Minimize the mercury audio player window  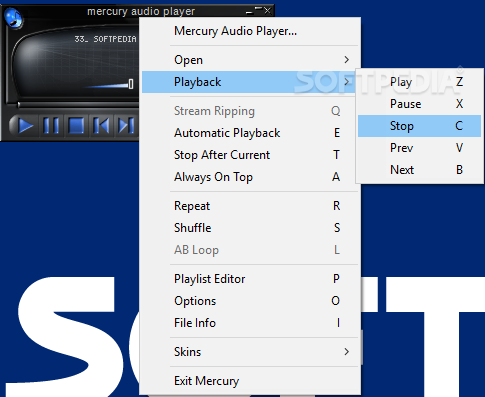[249, 12]
